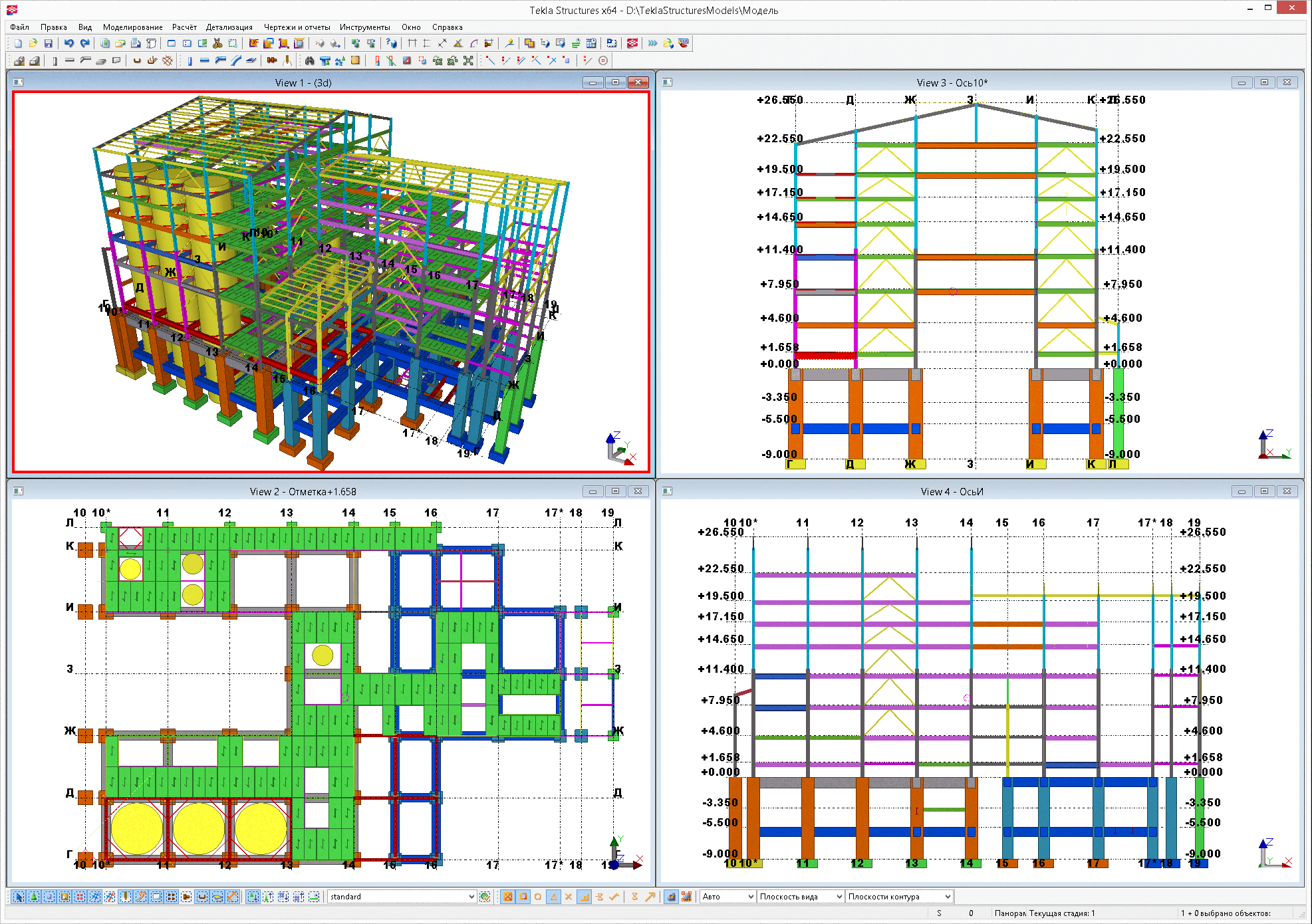Open the Чертежи и отчеты menu

pos(297,27)
